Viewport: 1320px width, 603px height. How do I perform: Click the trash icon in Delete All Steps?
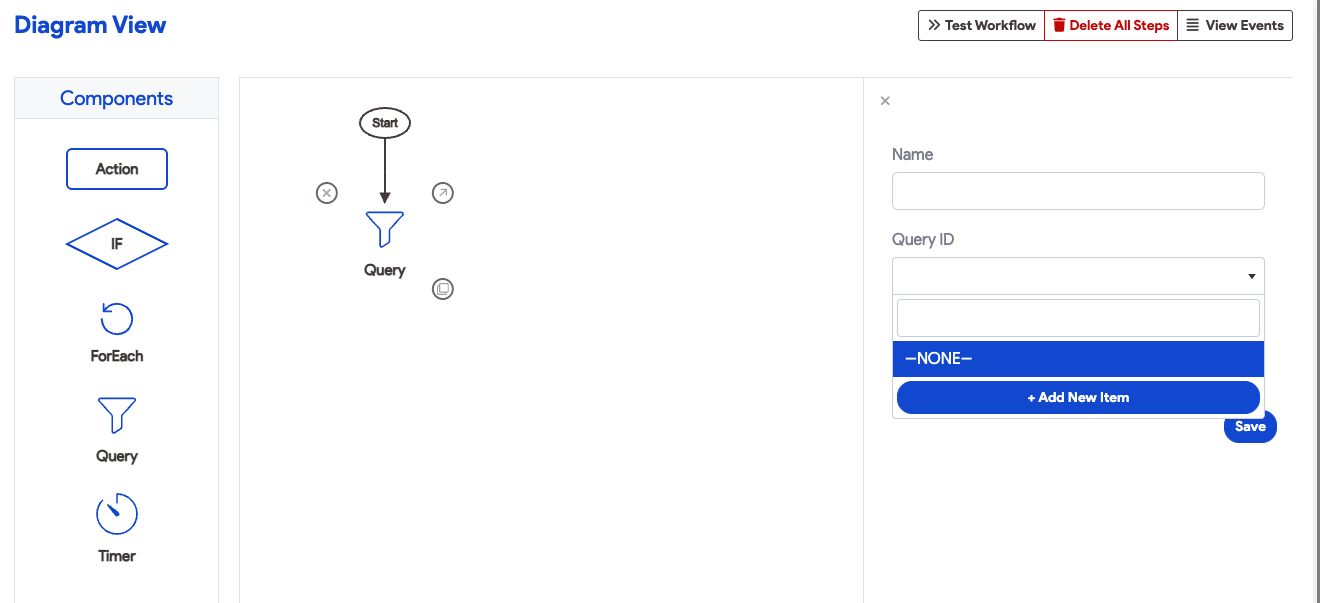[1059, 25]
